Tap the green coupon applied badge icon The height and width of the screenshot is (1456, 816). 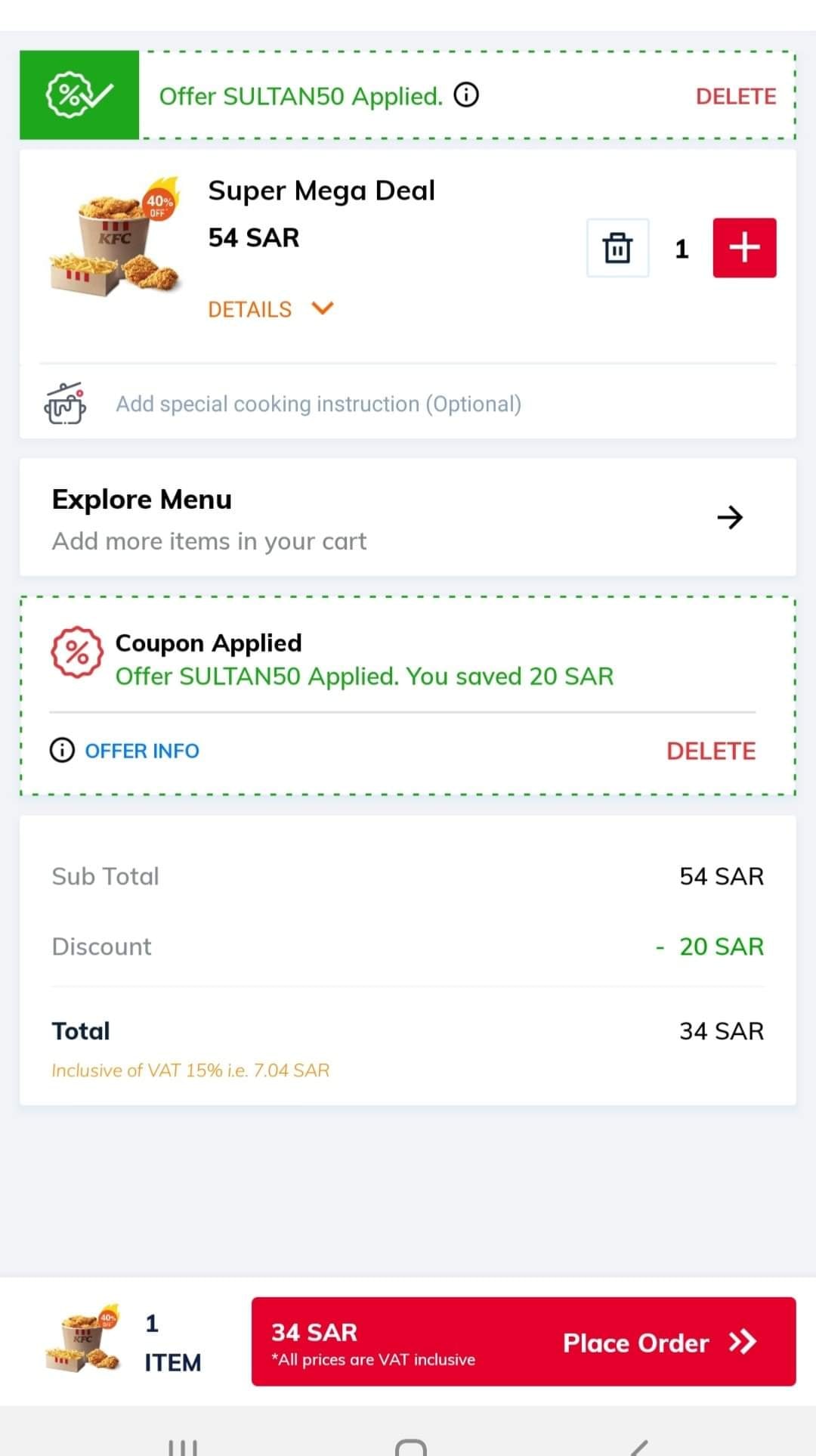(79, 95)
